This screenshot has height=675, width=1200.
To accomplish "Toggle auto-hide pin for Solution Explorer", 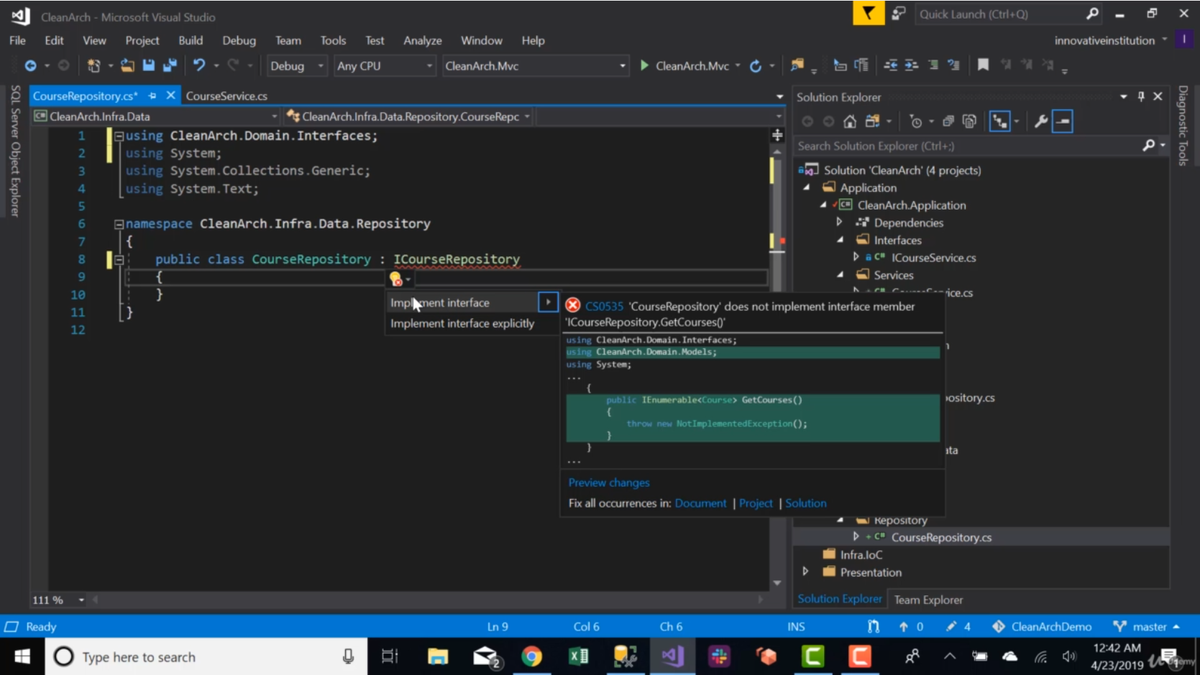I will coord(1141,97).
